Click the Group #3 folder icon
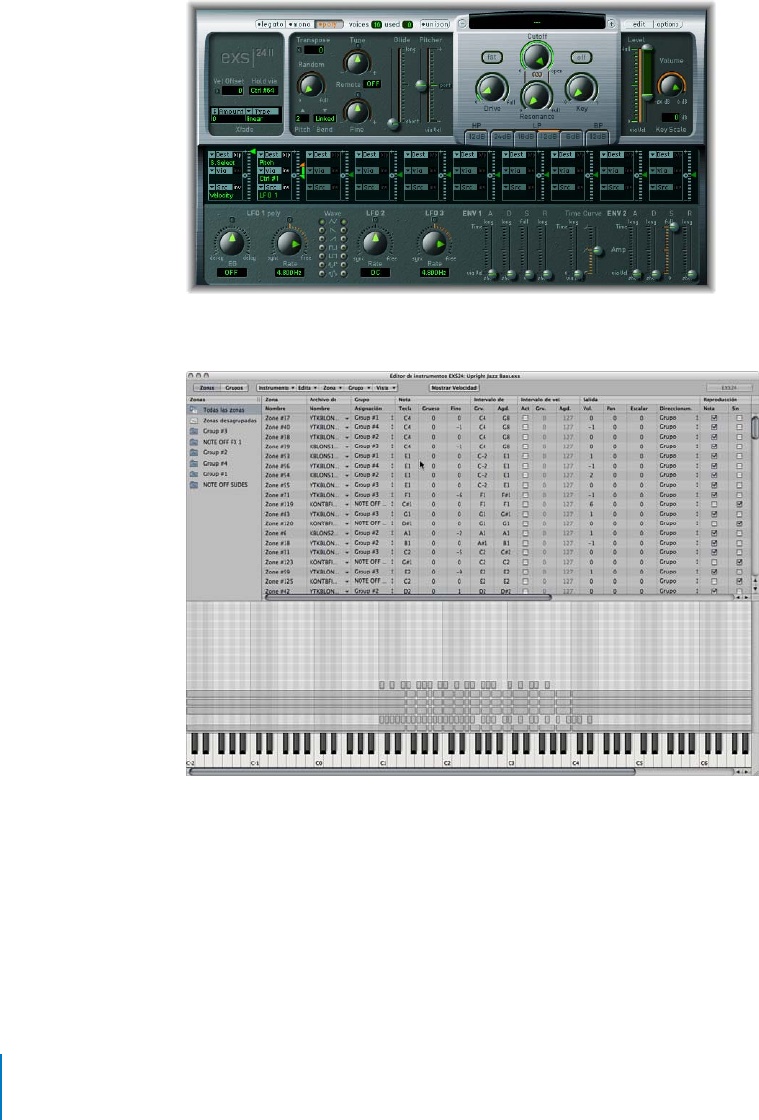This screenshot has width=759, height=1120. (194, 431)
